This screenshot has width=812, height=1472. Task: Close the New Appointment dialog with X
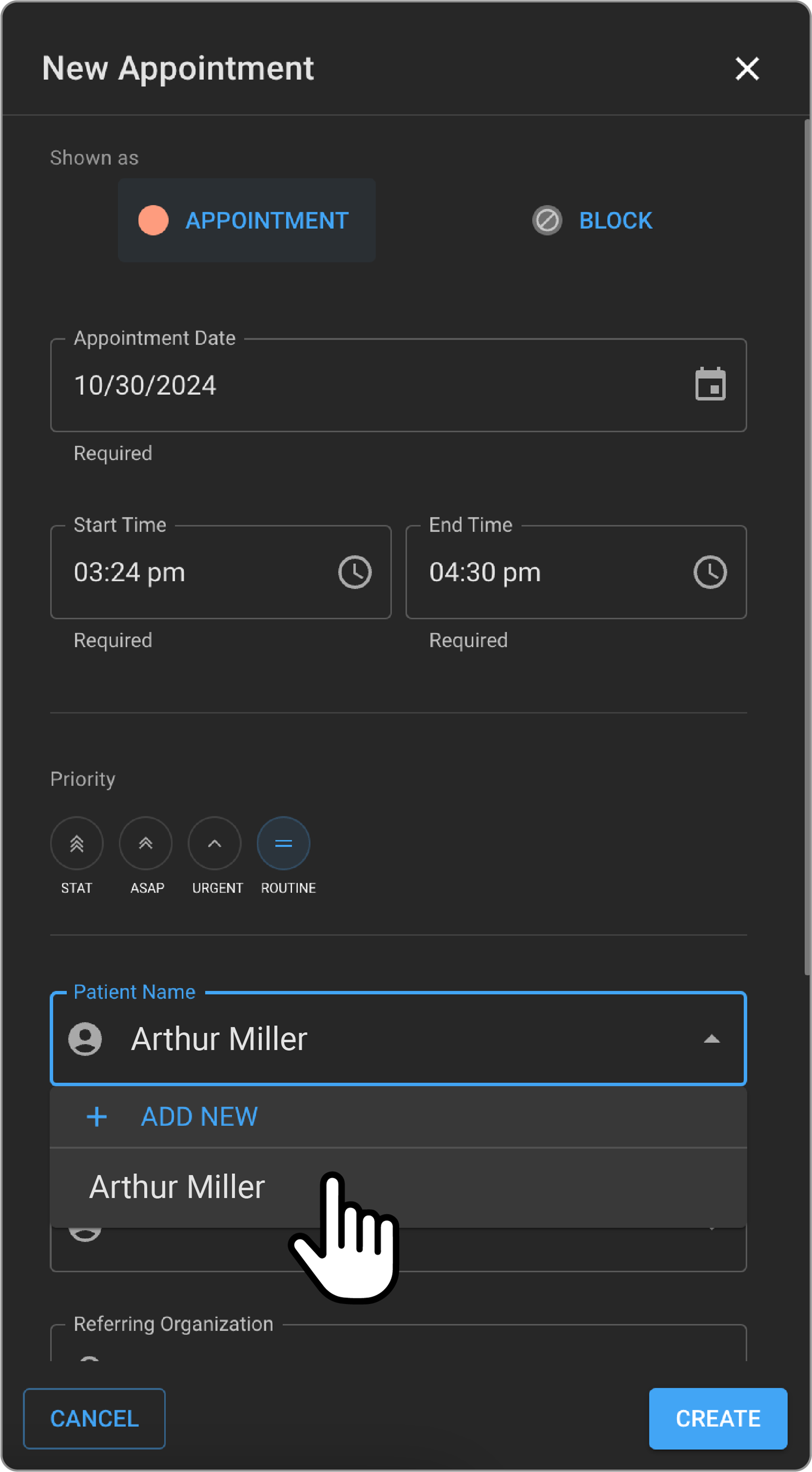[x=747, y=68]
